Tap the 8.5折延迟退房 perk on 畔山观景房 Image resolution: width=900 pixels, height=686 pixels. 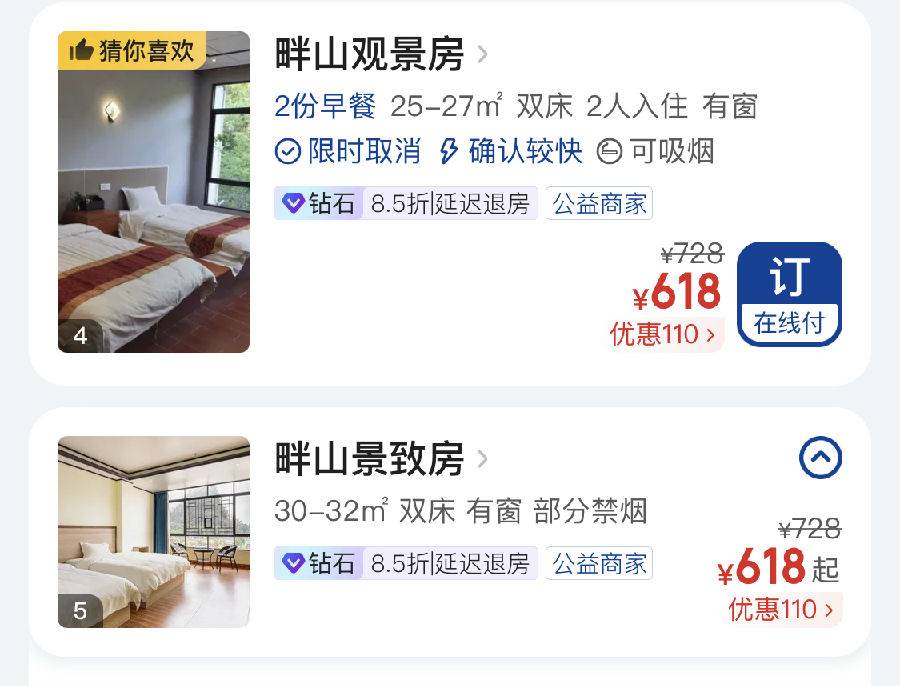[450, 203]
